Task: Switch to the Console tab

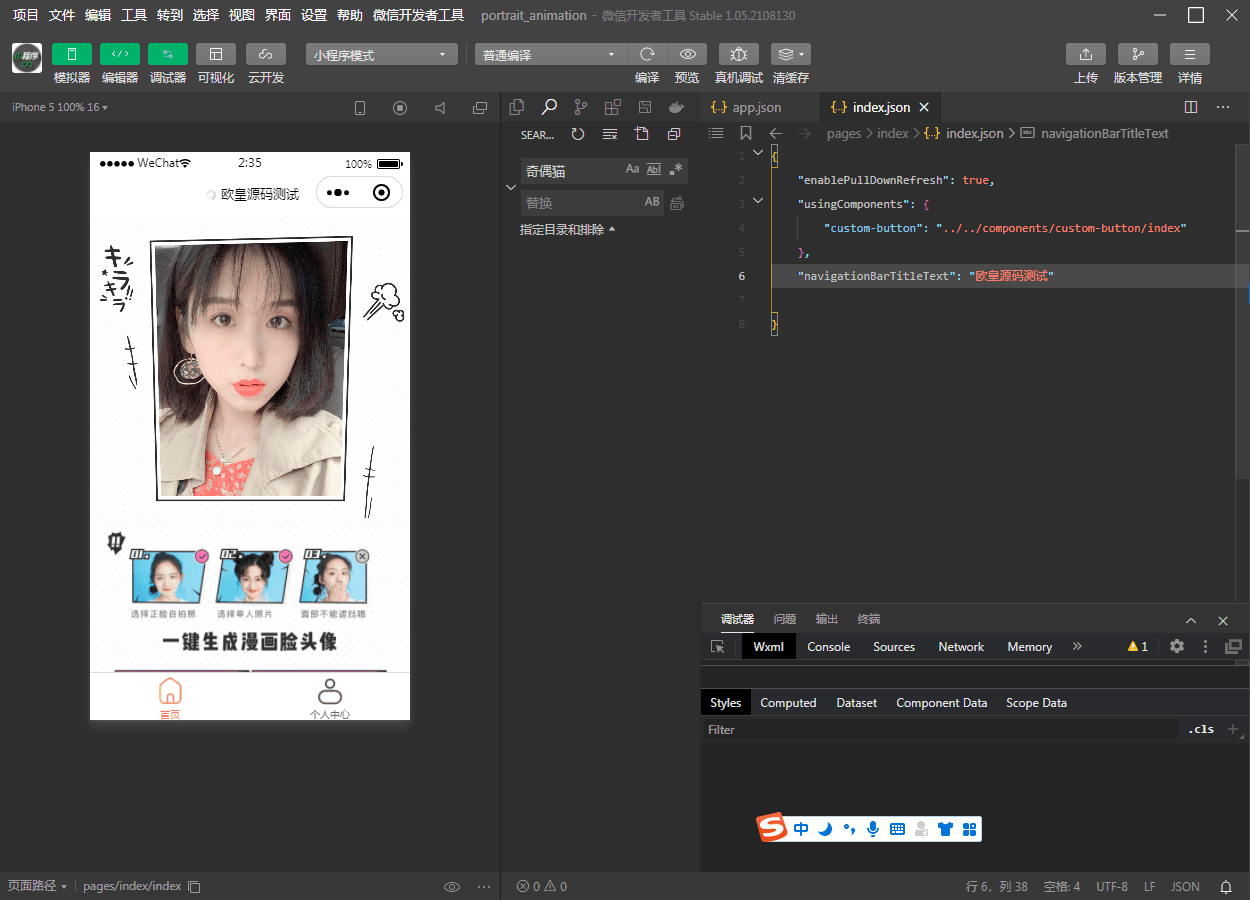Action: tap(828, 647)
